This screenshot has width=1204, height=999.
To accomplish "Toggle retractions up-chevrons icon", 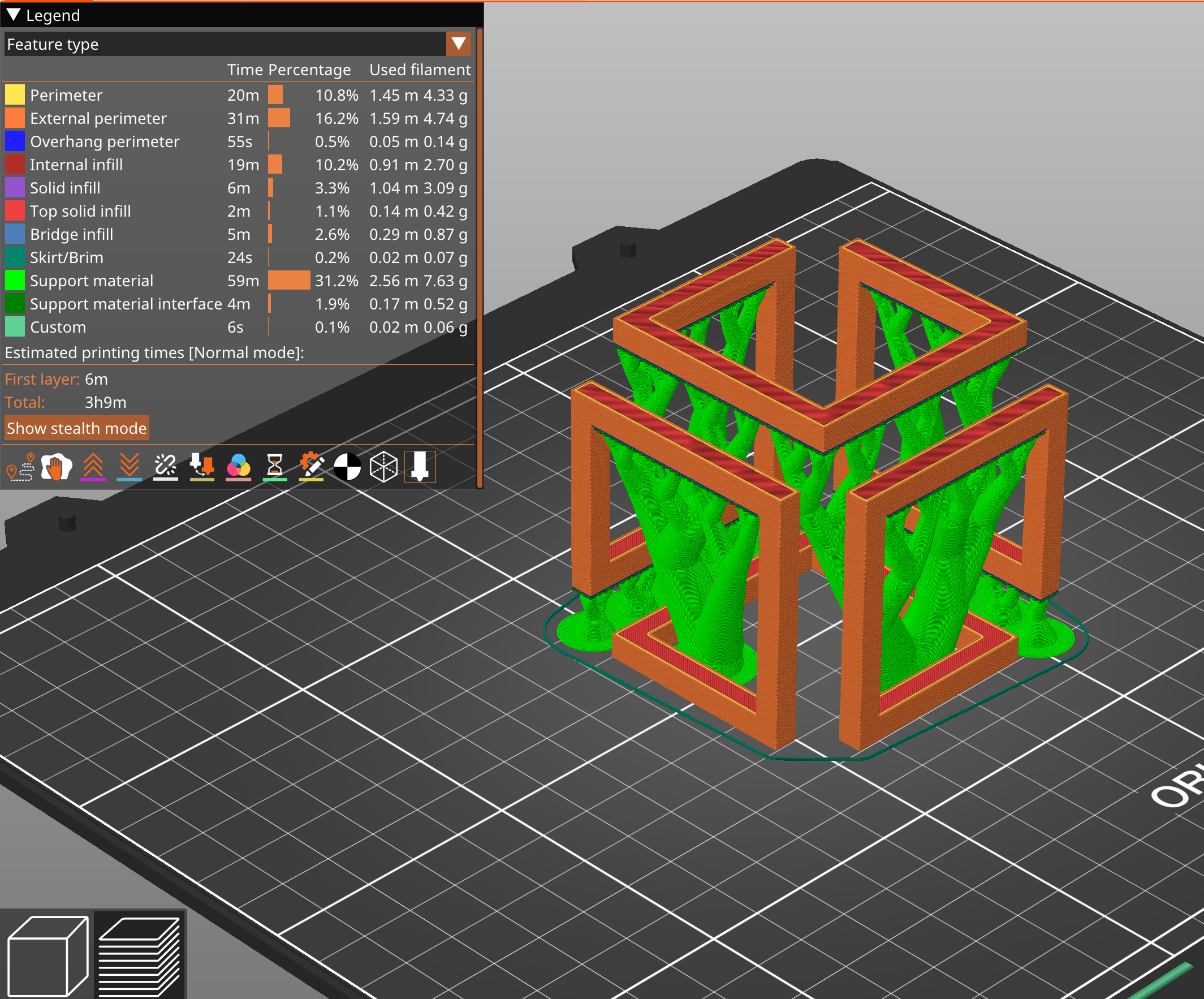I will point(93,467).
